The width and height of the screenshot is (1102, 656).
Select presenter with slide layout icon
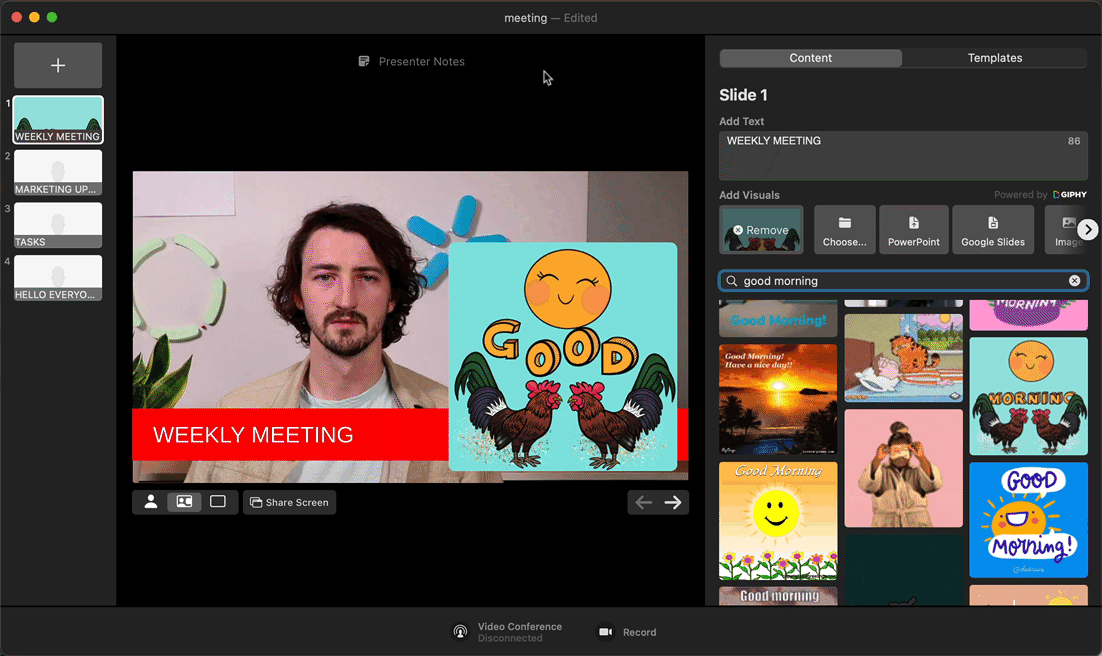click(184, 502)
